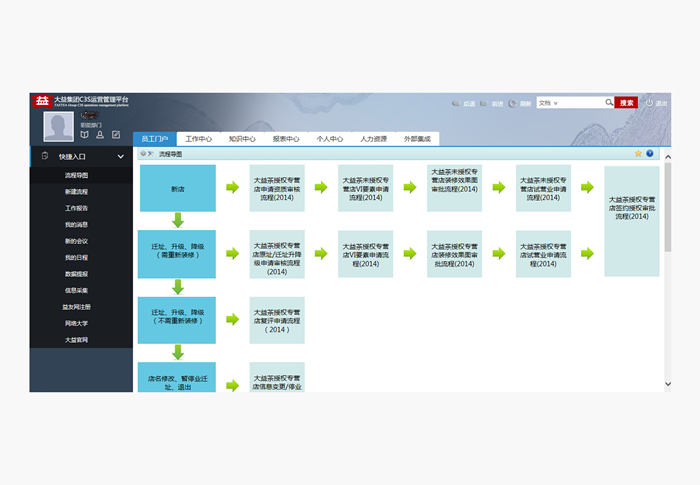This screenshot has width=700, height=485.
Task: Switch to the 外部集成 tab
Action: click(x=417, y=139)
